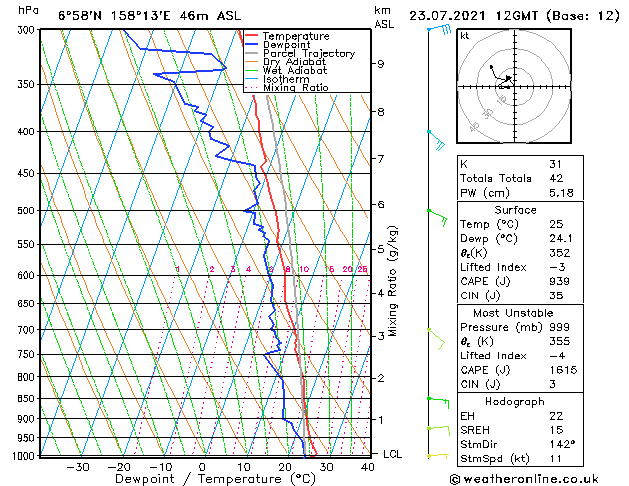Click the '500' pressure level label

pyautogui.click(x=26, y=211)
